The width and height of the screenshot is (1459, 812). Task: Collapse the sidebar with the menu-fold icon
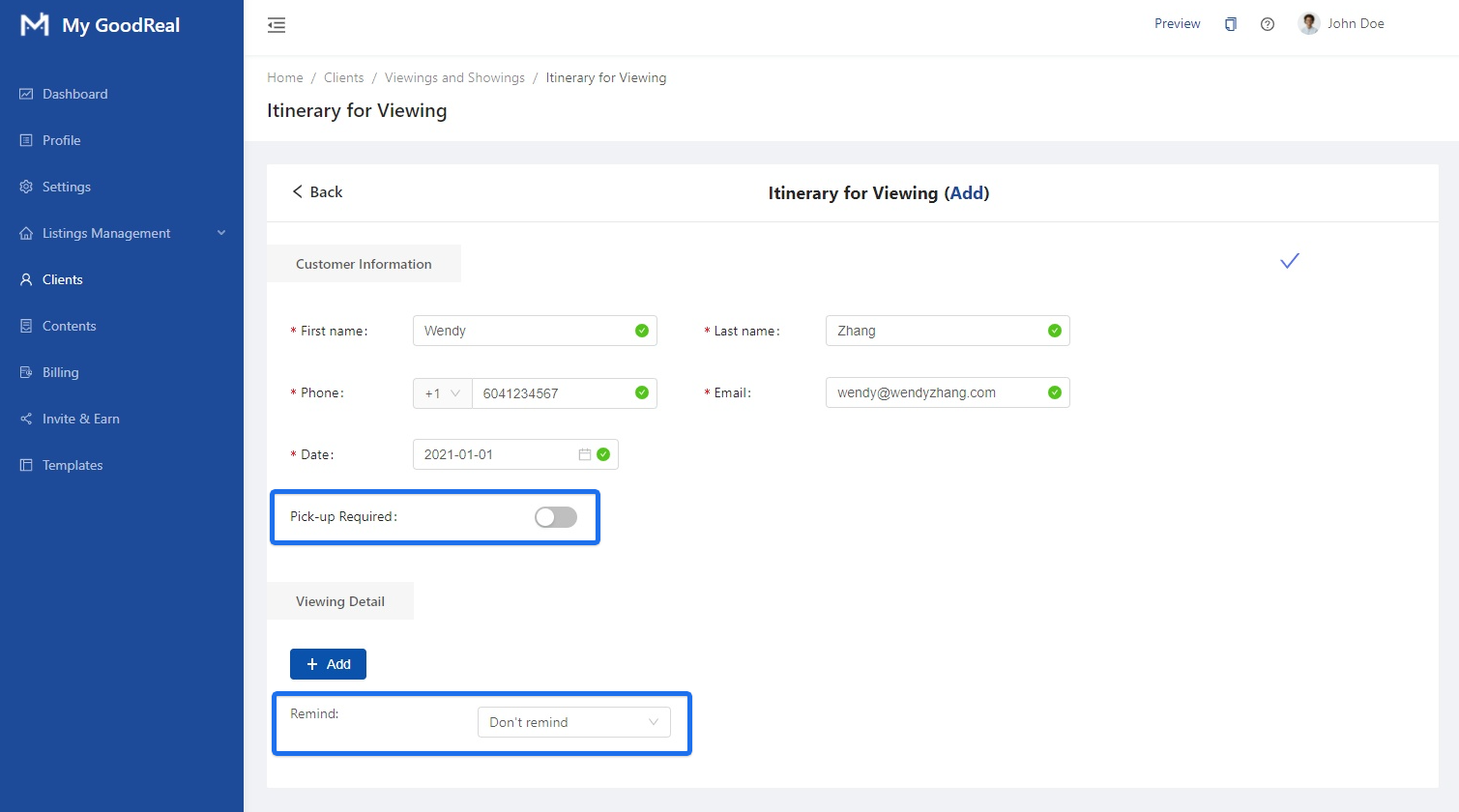pyautogui.click(x=277, y=25)
